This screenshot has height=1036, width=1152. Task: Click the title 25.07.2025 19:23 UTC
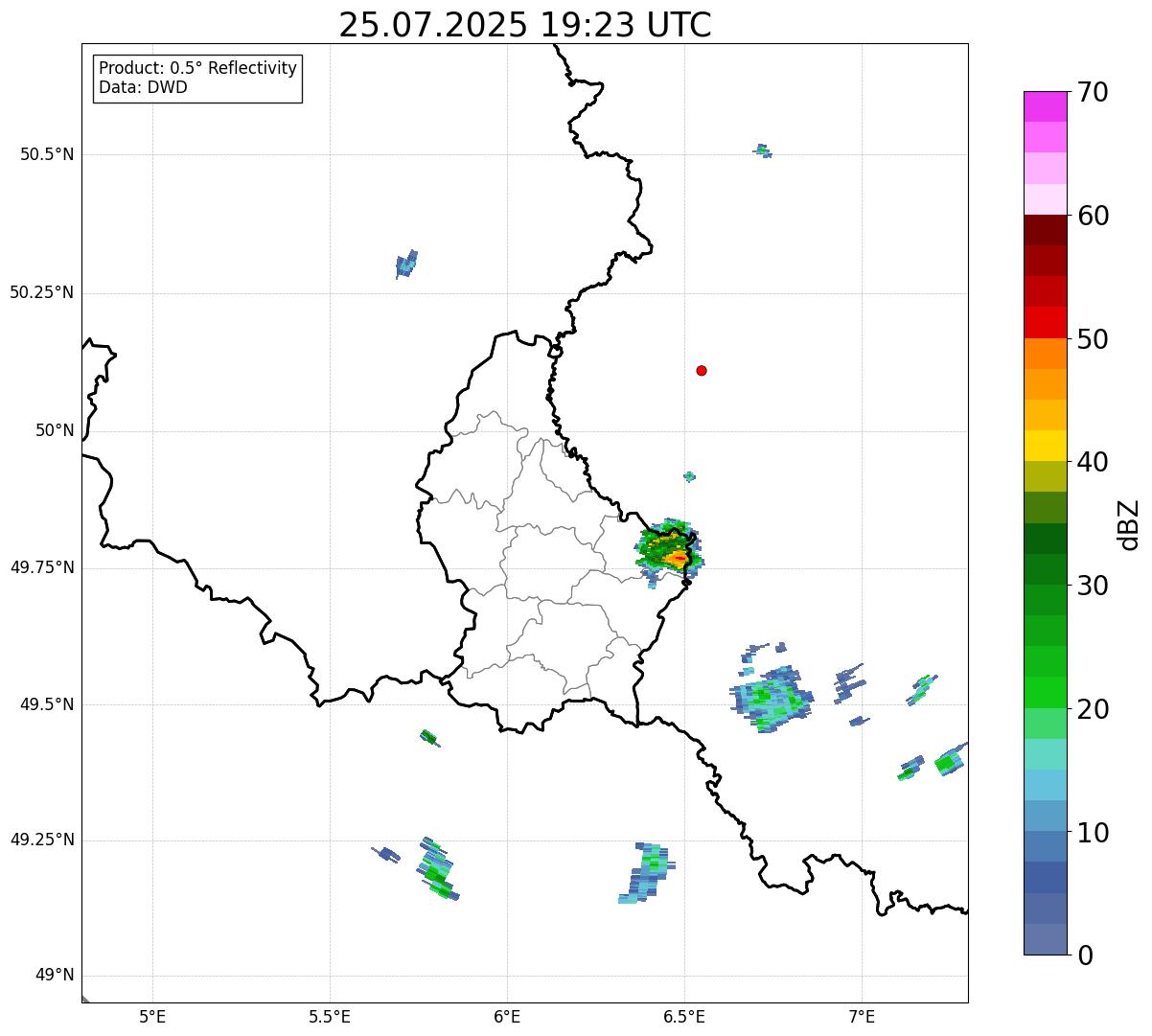(x=525, y=24)
